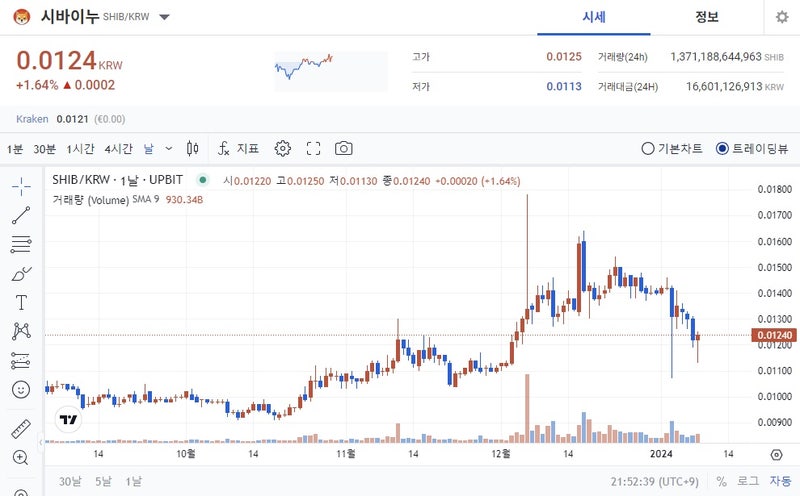
Task: Click the SMA 9 value 930.34B
Action: (184, 200)
